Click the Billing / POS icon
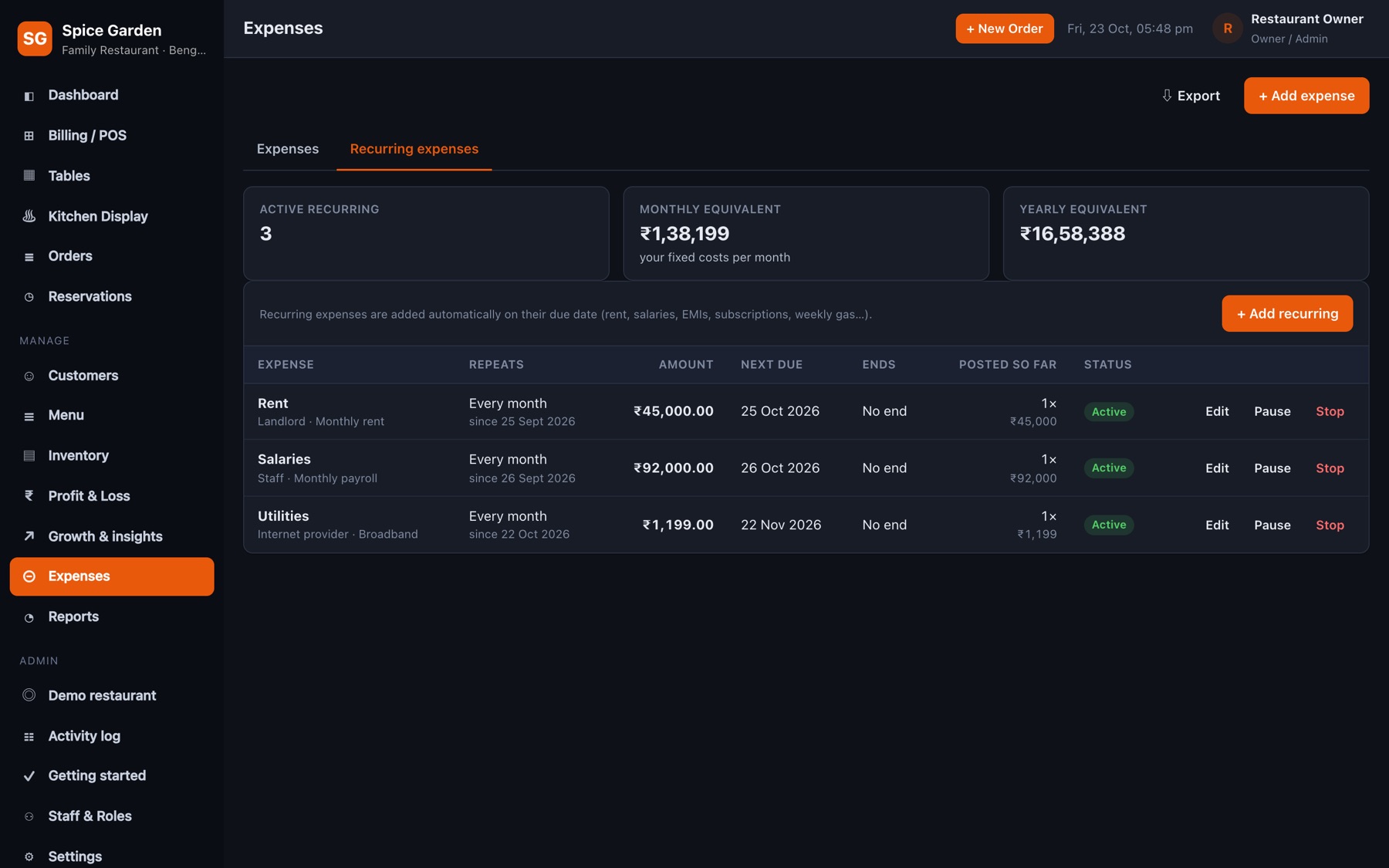 (29, 136)
